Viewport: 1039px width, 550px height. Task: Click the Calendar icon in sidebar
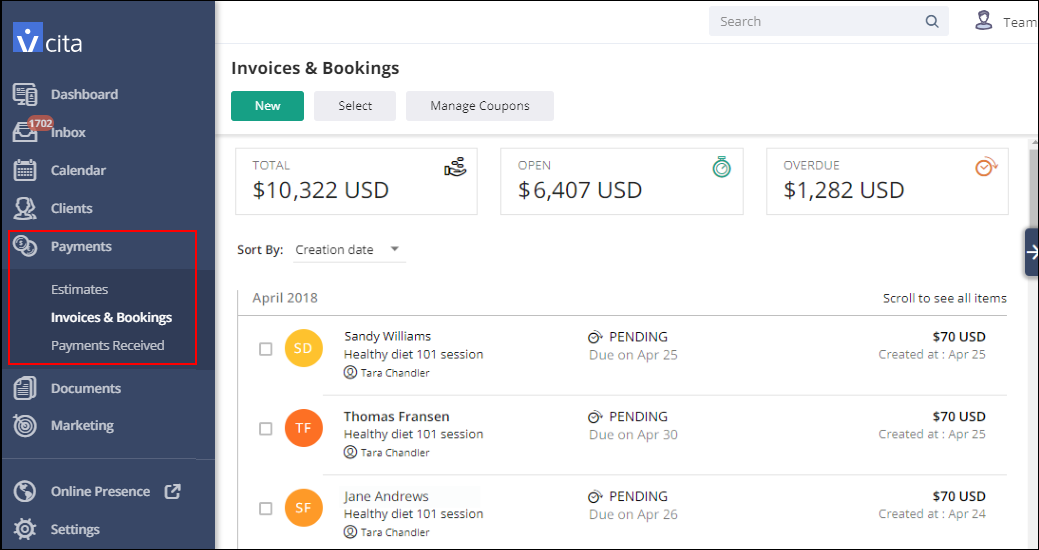pyautogui.click(x=25, y=170)
